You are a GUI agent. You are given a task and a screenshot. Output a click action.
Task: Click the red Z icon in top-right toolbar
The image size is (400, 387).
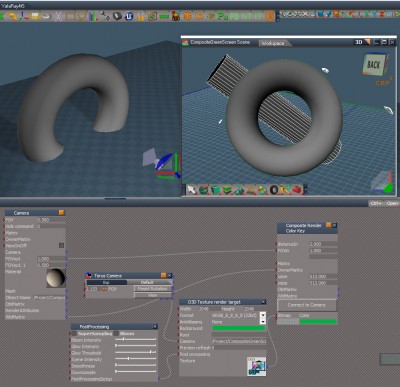[382, 14]
